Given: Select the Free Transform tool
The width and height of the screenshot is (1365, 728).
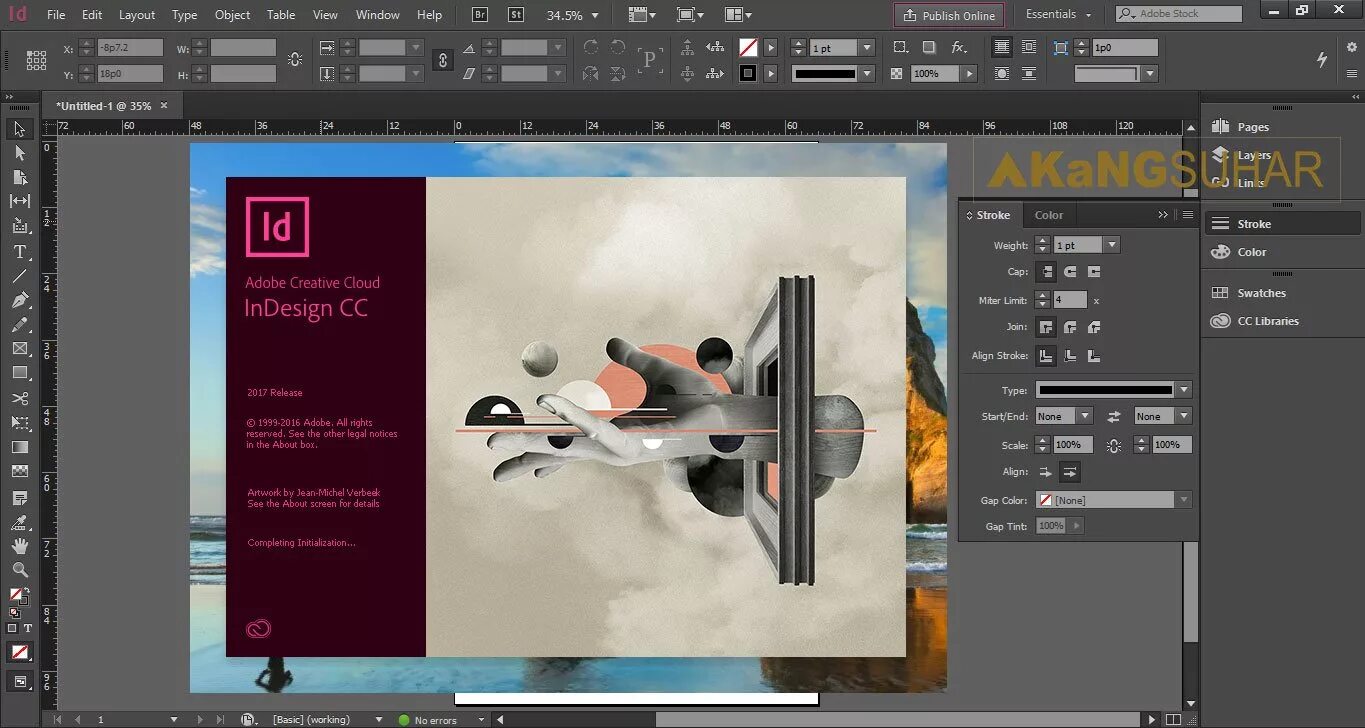Looking at the screenshot, I should (19, 422).
